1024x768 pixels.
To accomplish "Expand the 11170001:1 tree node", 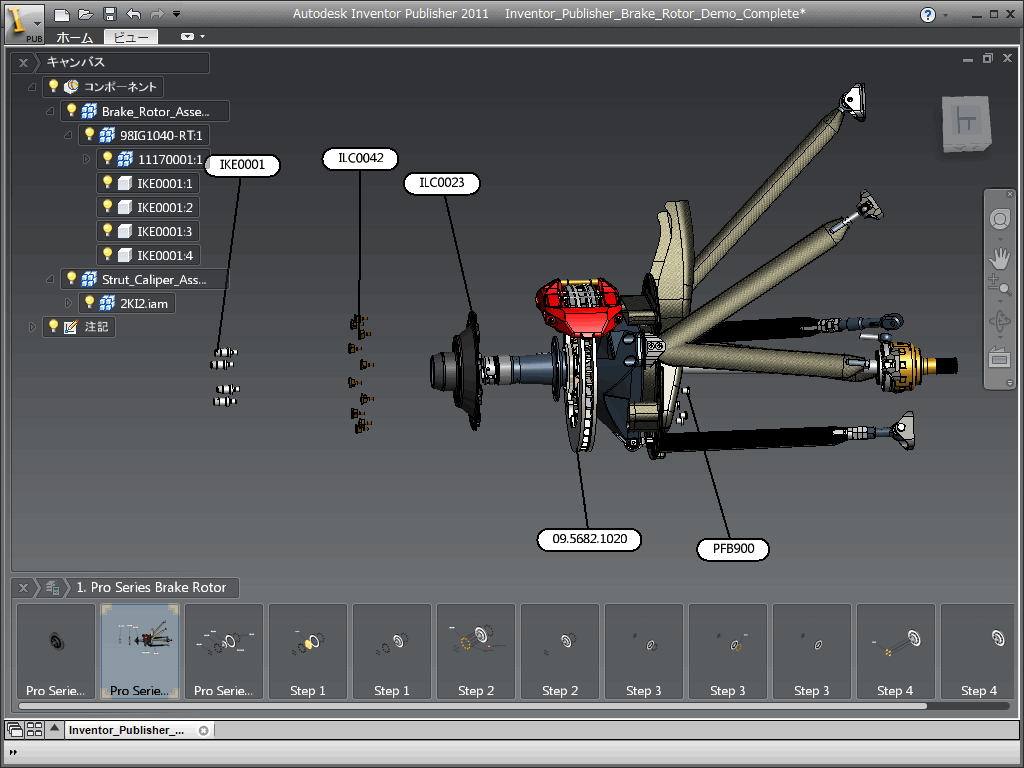I will tap(86, 159).
